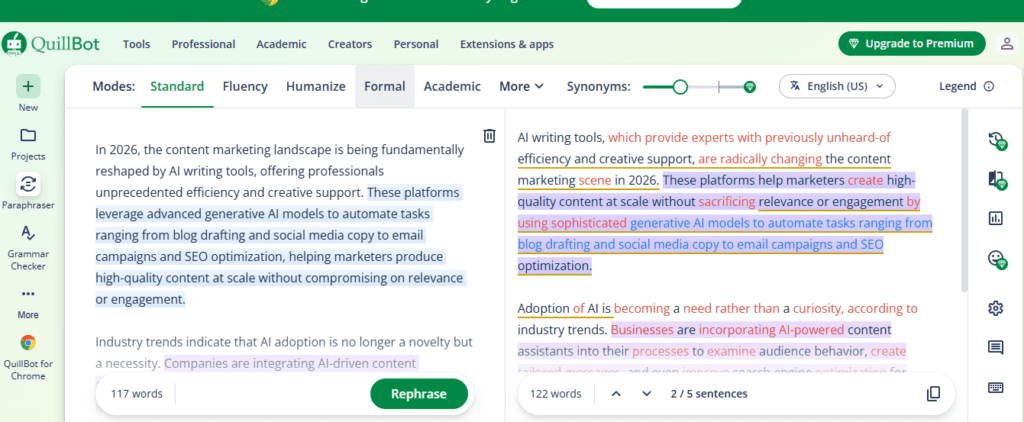Image resolution: width=1024 pixels, height=422 pixels.
Task: Expand the More modes dropdown
Action: click(522, 86)
